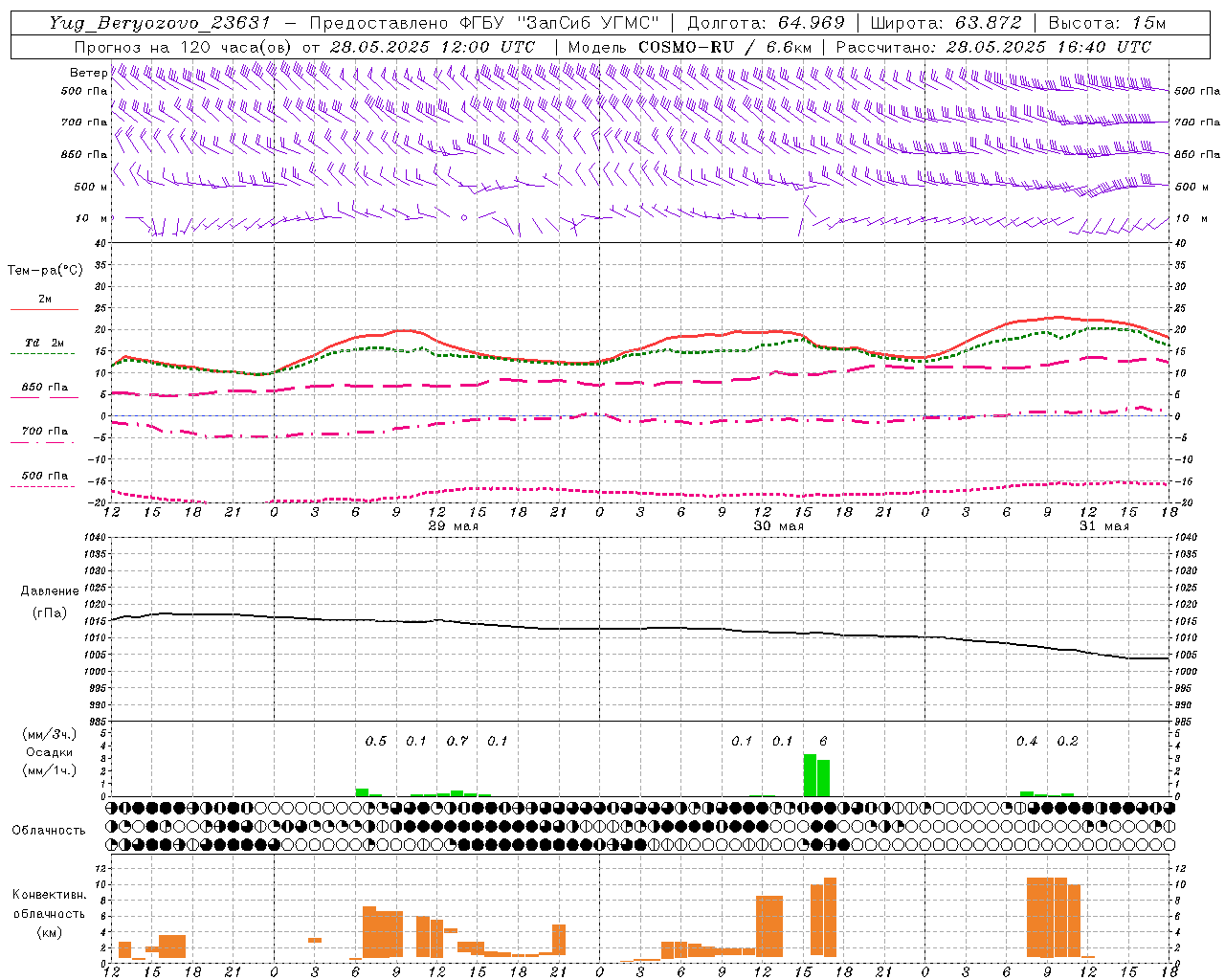Click the text Предоставлено ФГБУ "ЗапСиб УГМС"
Screen dimensions: 1225x980
pos(484,23)
